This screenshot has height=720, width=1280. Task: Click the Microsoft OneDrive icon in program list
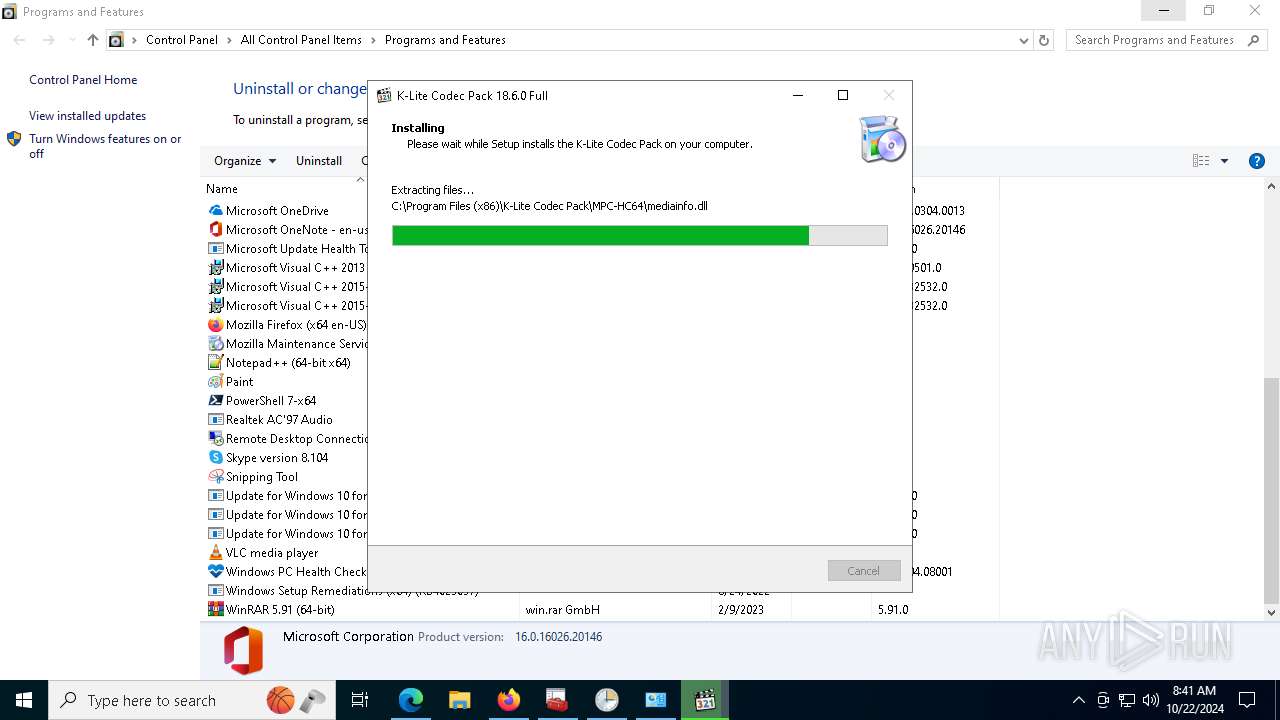click(215, 210)
